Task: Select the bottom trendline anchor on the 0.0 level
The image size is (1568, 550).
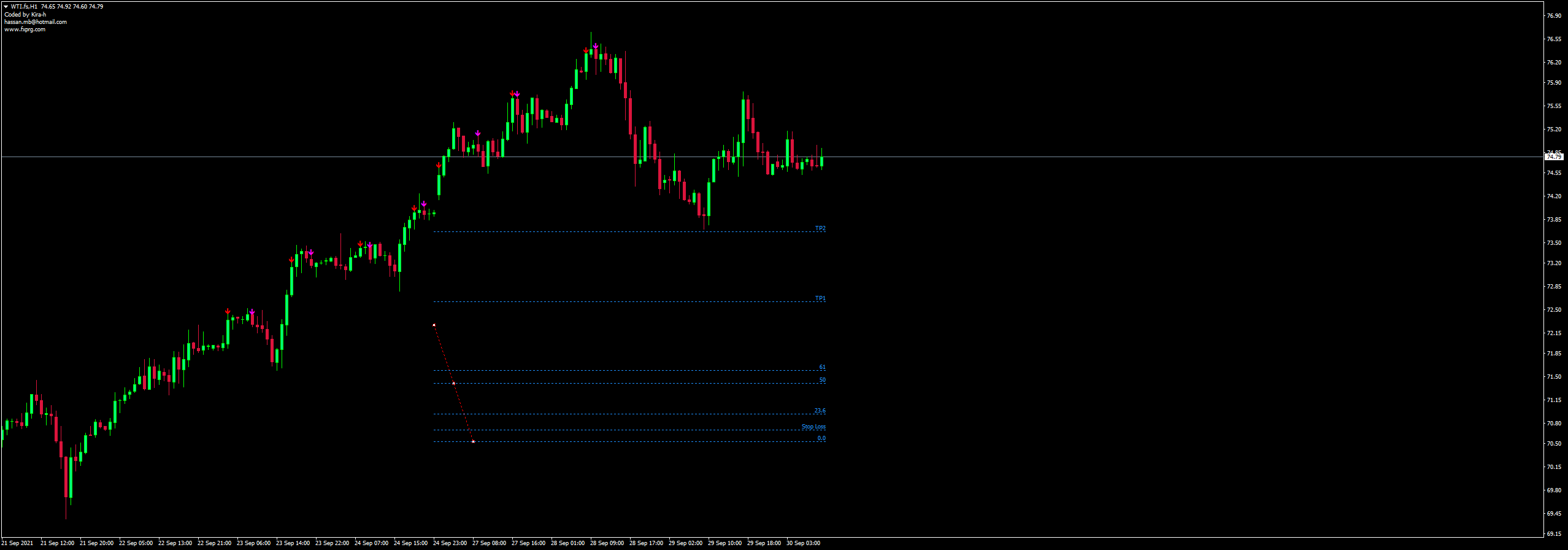Action: click(473, 441)
